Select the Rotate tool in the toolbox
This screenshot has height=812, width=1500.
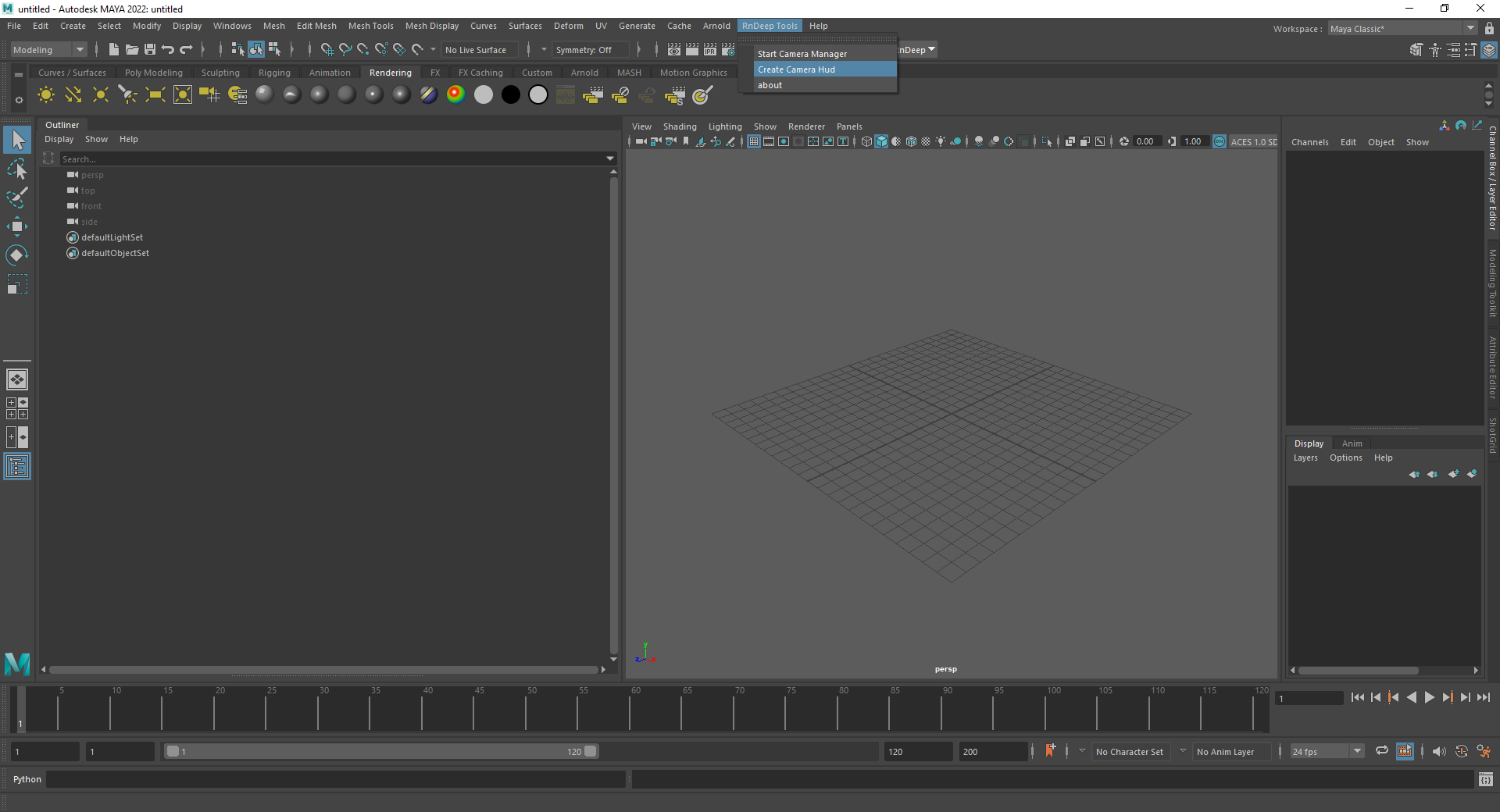click(16, 255)
